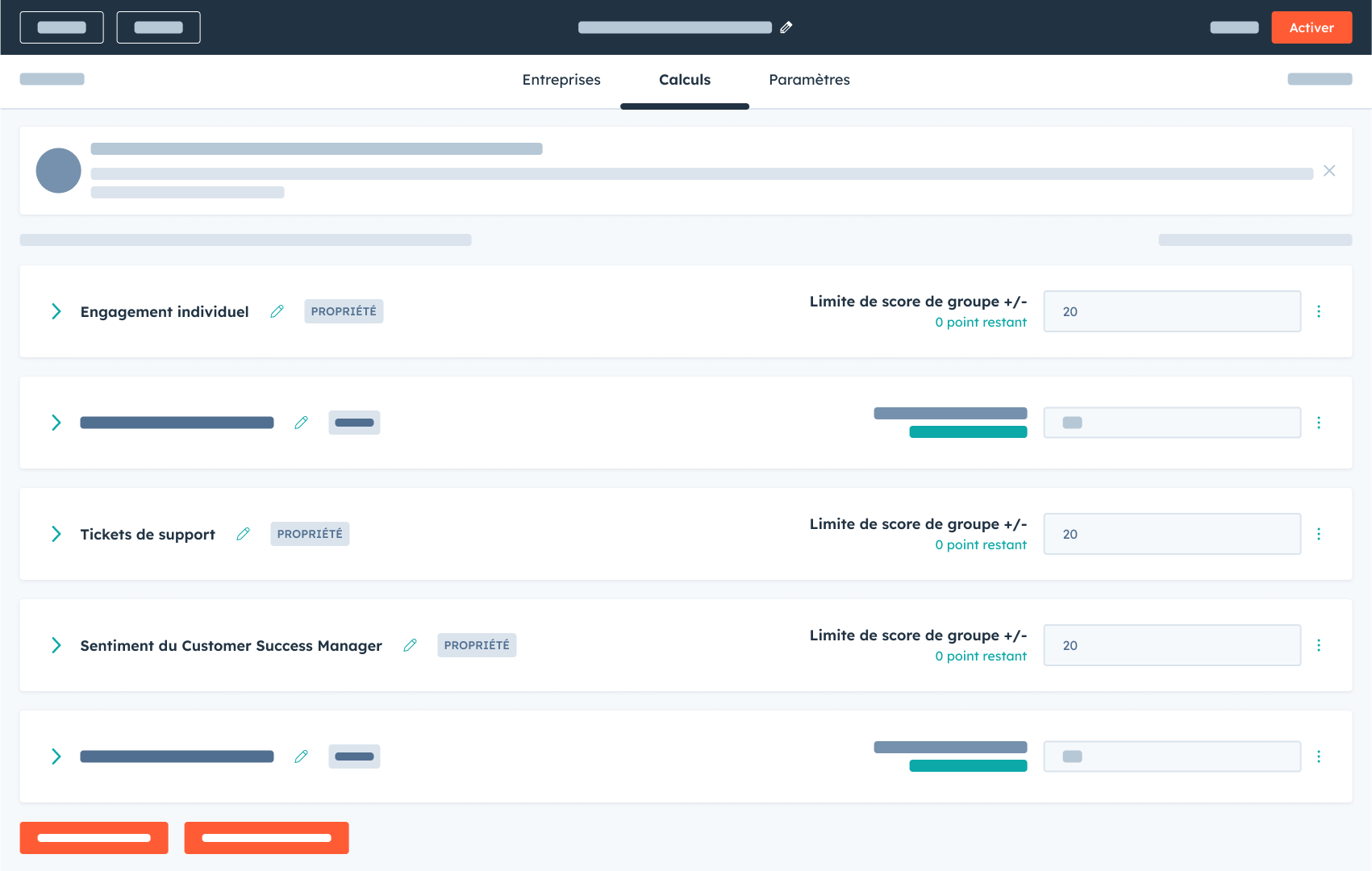Click pencil icon next to Engagement individuel
The width and height of the screenshot is (1372, 871).
pos(277,311)
